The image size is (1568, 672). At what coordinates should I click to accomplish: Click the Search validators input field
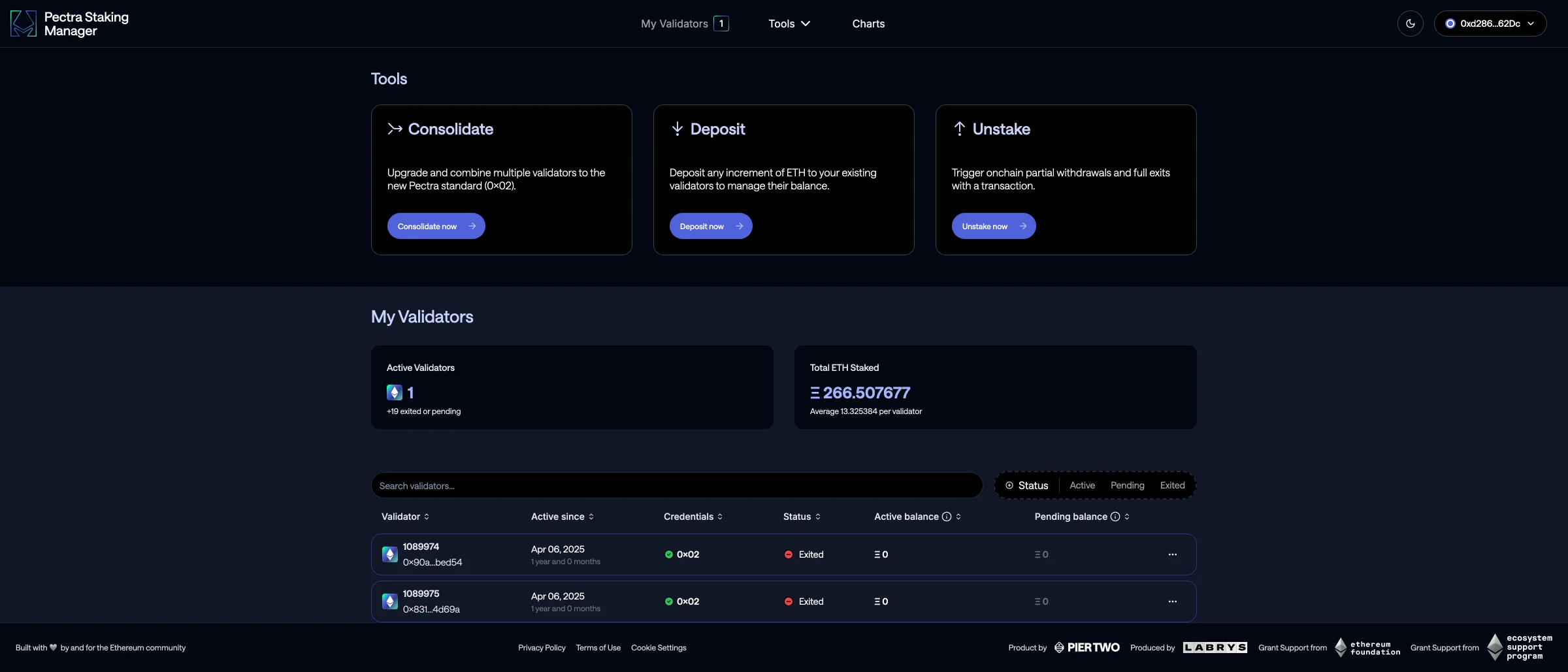click(676, 485)
